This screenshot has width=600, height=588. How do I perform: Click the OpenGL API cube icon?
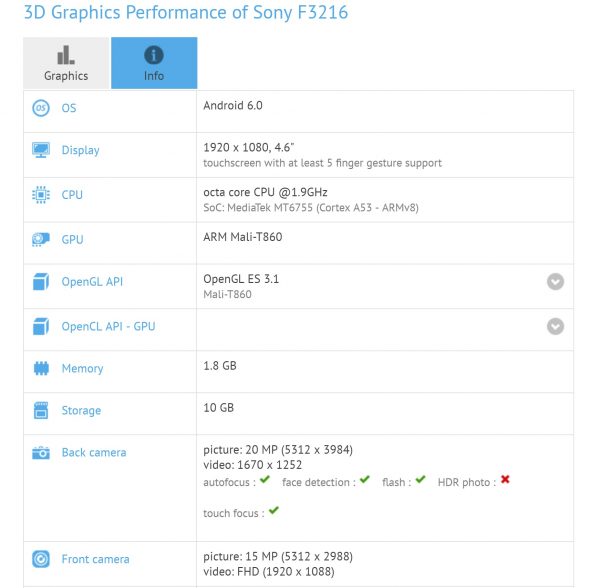pyautogui.click(x=41, y=282)
